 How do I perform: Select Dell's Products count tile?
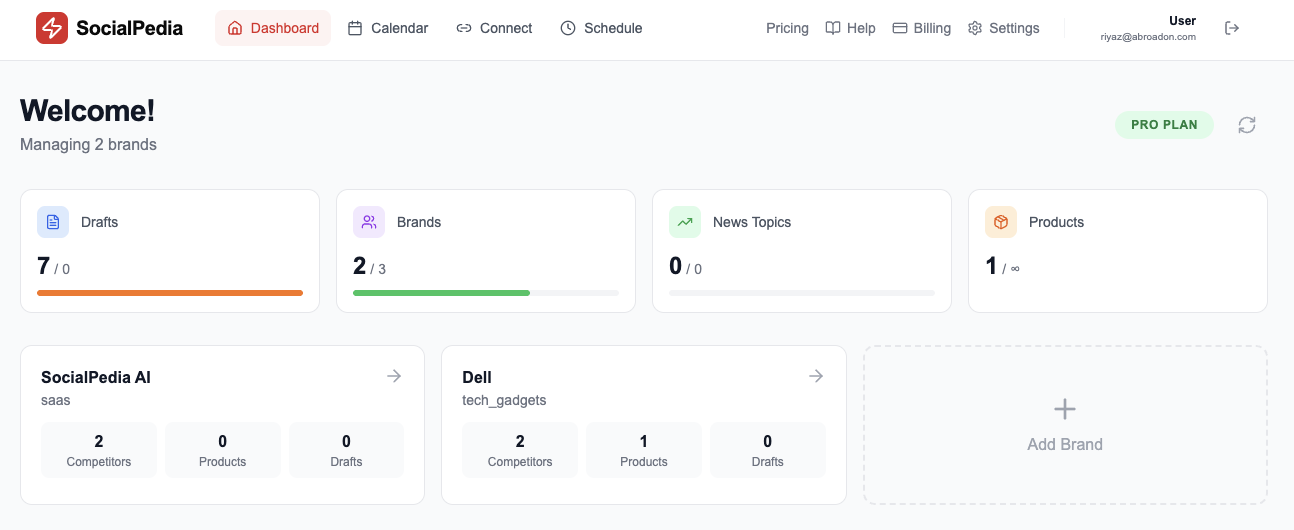click(x=644, y=450)
